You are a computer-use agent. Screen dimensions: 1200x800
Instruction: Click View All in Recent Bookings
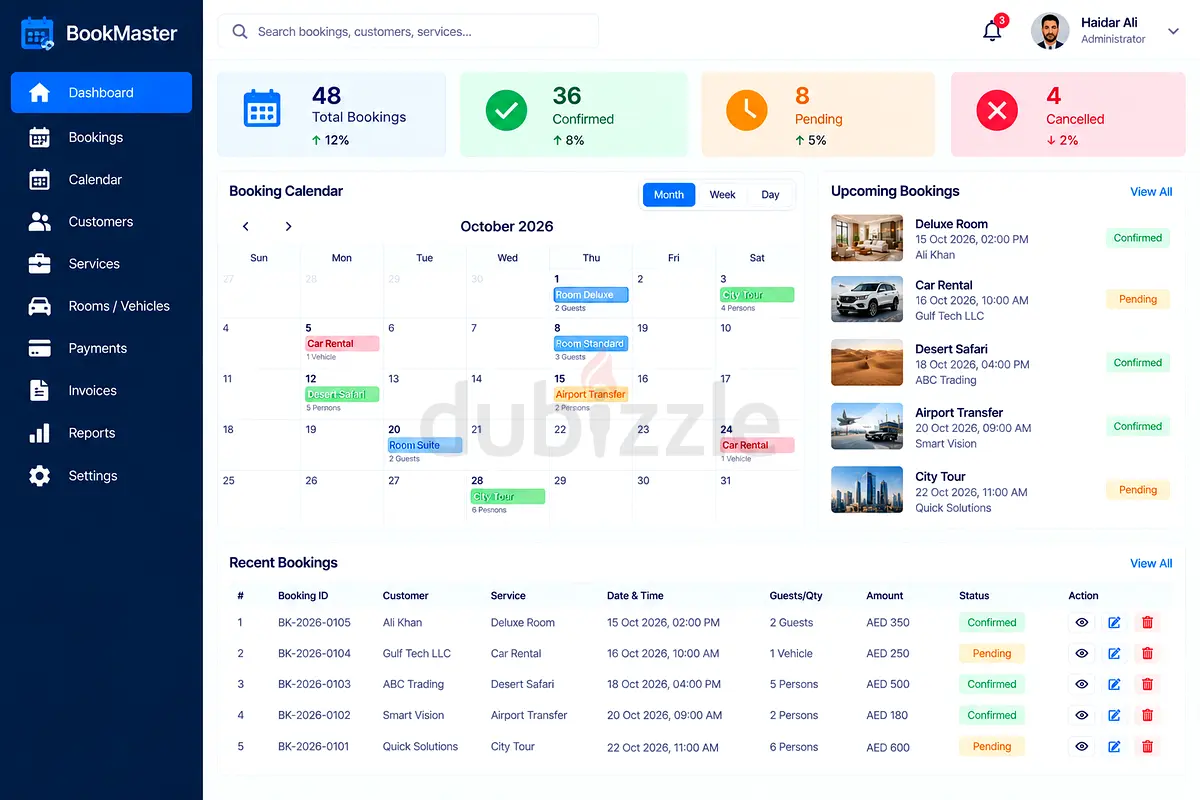(x=1151, y=564)
